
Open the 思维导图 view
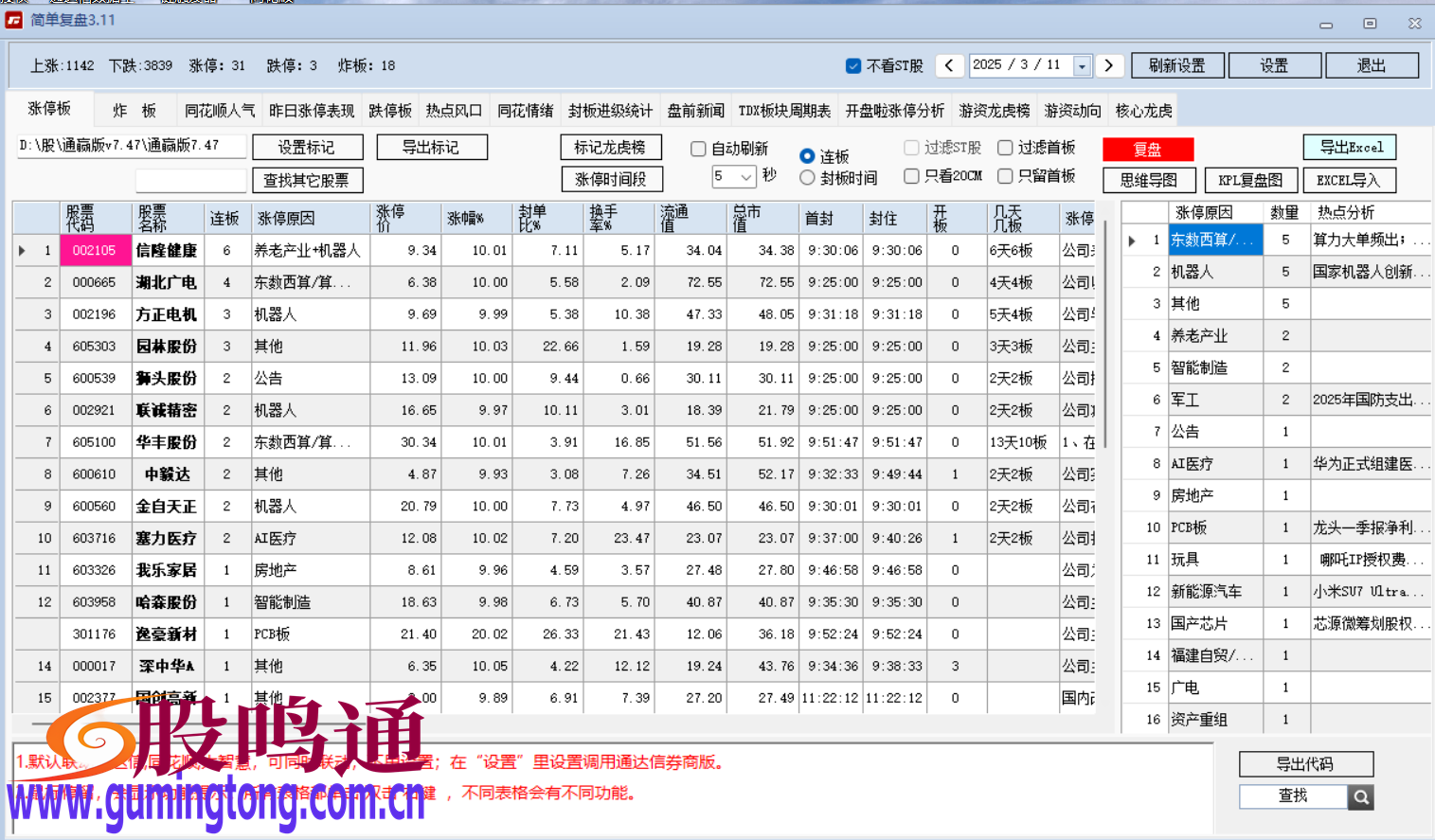pos(1149,180)
